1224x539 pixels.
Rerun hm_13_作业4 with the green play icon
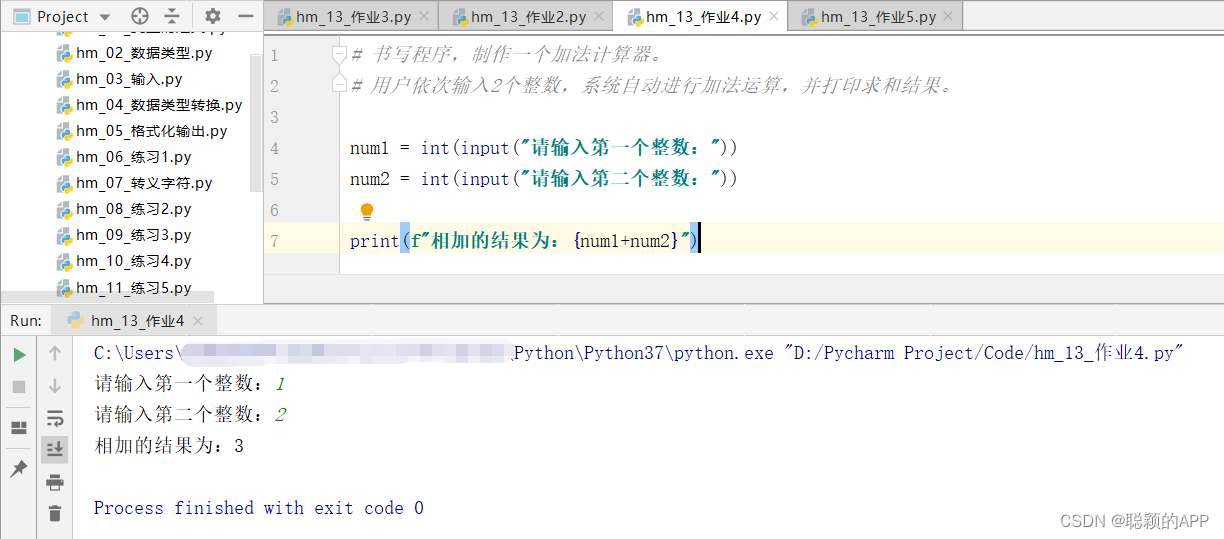tap(19, 354)
